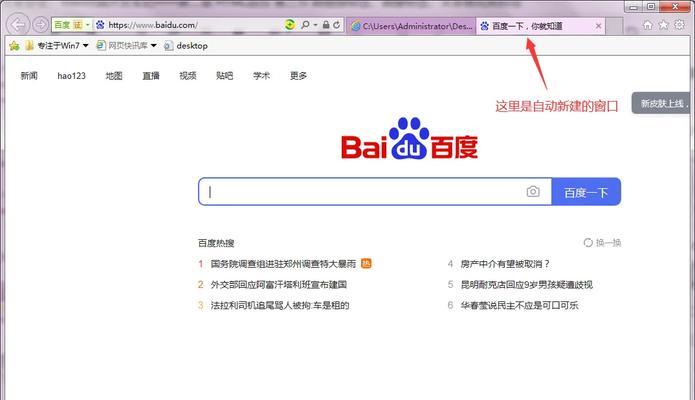
Task: Open the address bar search dropdown arrow
Action: coord(315,25)
